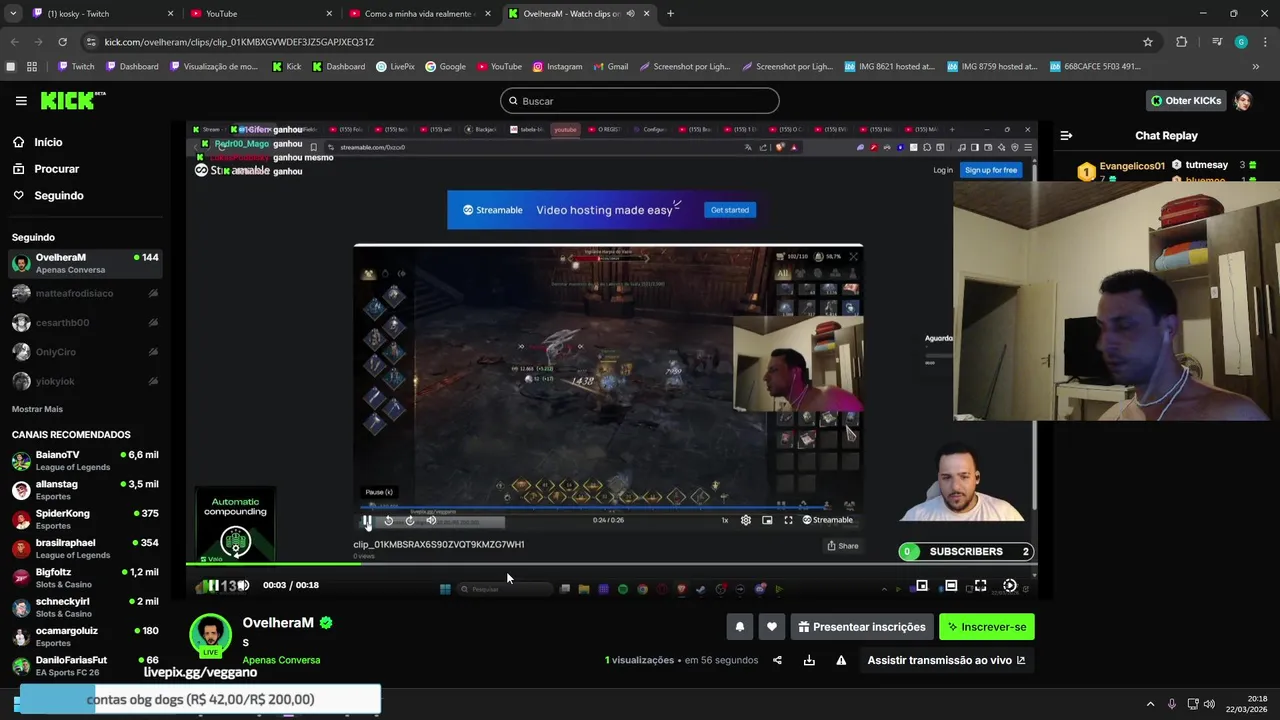Go to Seguindo in sidebar
This screenshot has height=720, width=1280.
coord(58,196)
